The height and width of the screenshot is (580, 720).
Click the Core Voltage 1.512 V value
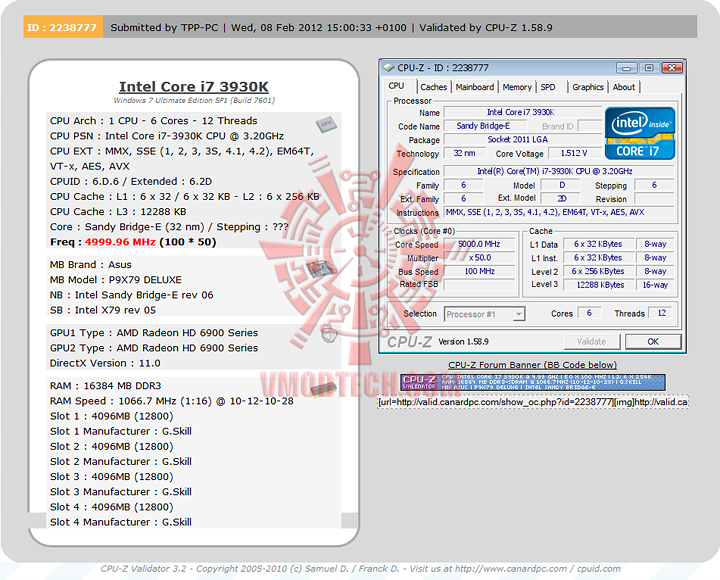(574, 153)
